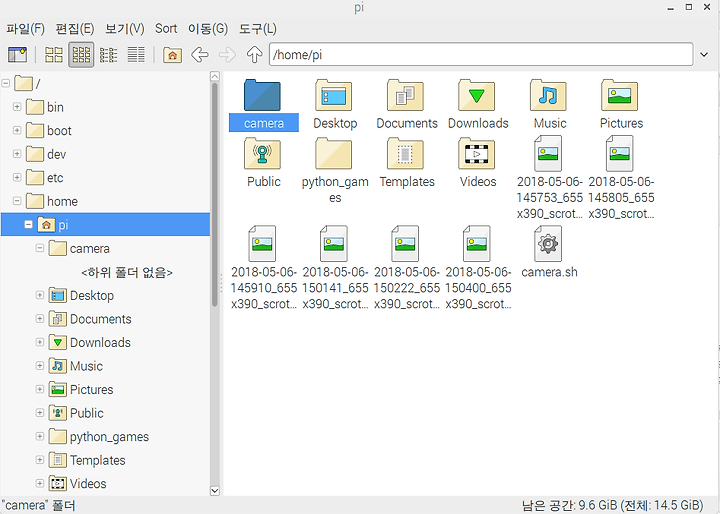The height and width of the screenshot is (514, 720).
Task: Expand Desktop node in tree
Action: click(x=40, y=295)
